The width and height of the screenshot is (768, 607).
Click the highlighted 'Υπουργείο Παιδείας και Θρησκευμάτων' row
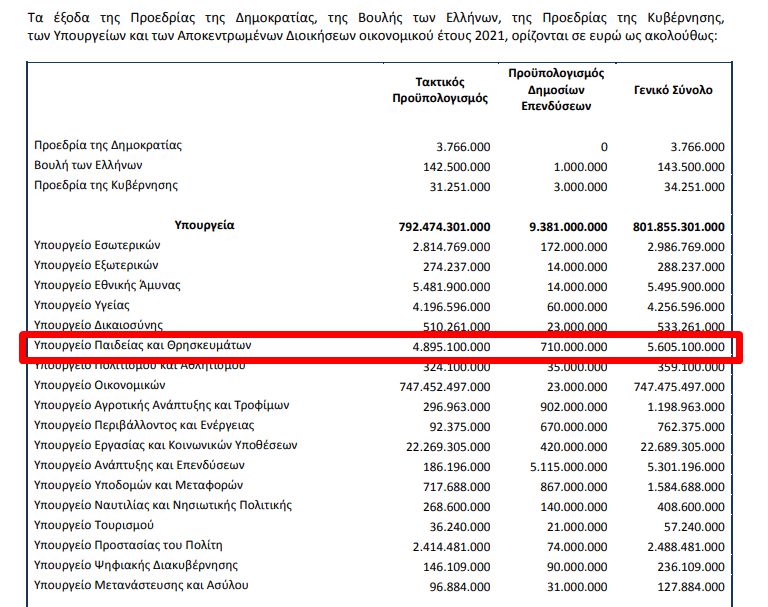tap(142, 346)
